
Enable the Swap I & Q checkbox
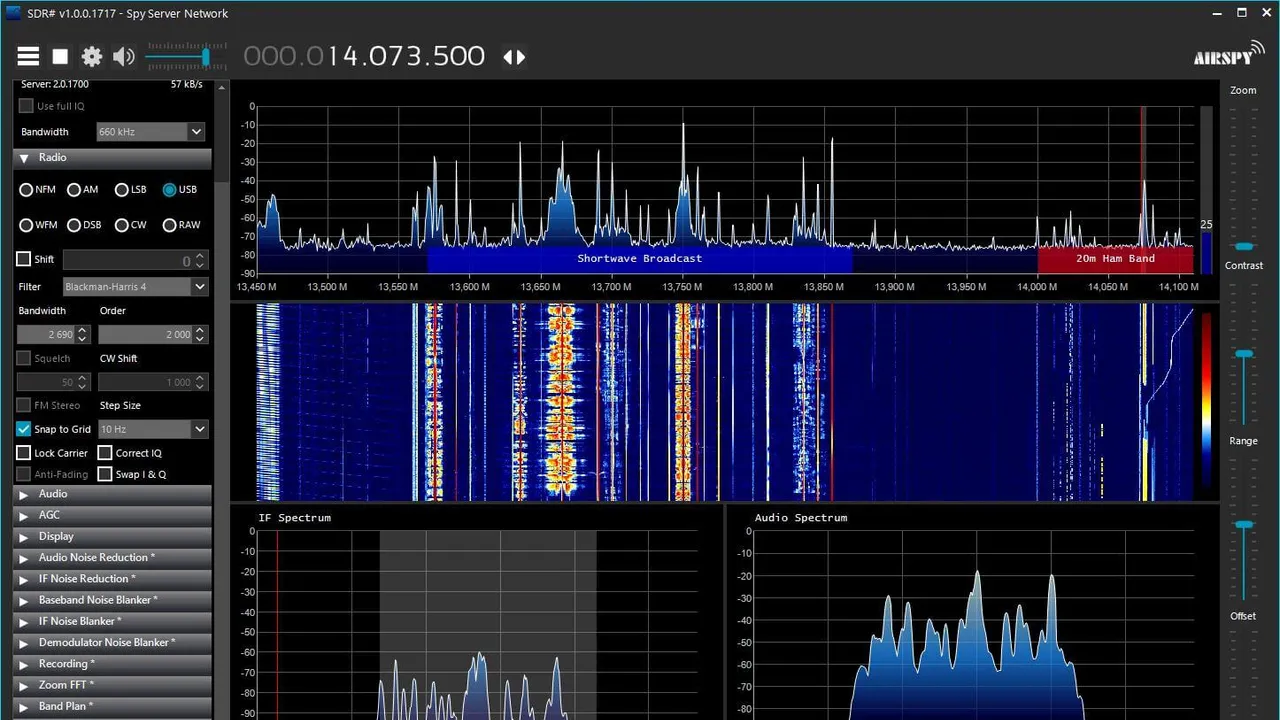tap(105, 474)
